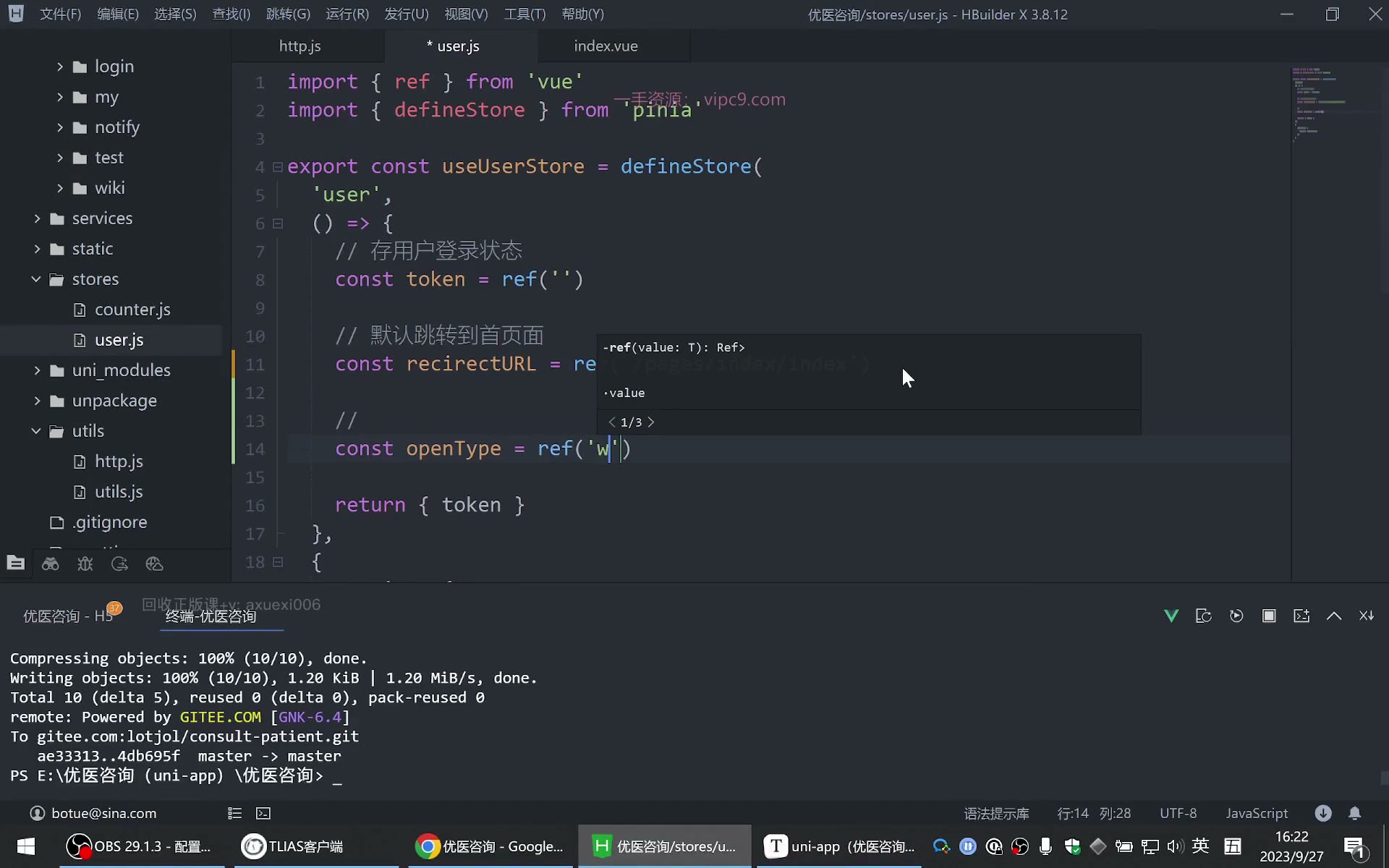Screen dimensions: 1389x868
Task: Click the JavaScript language mode selector
Action: coord(1257,813)
